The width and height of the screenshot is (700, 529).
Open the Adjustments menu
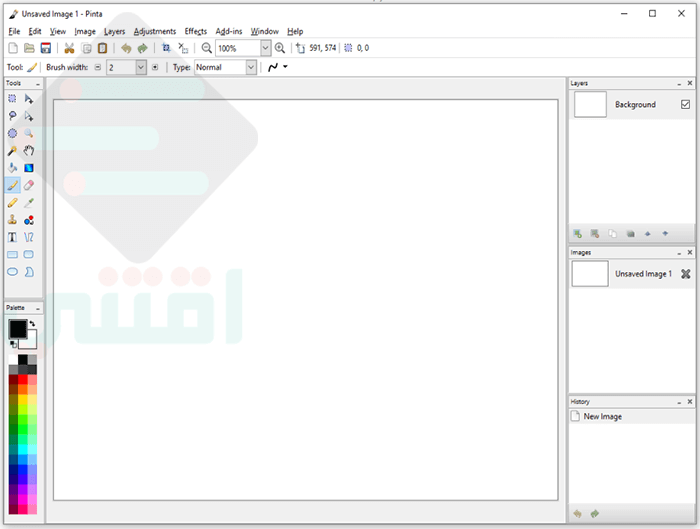[x=155, y=31]
